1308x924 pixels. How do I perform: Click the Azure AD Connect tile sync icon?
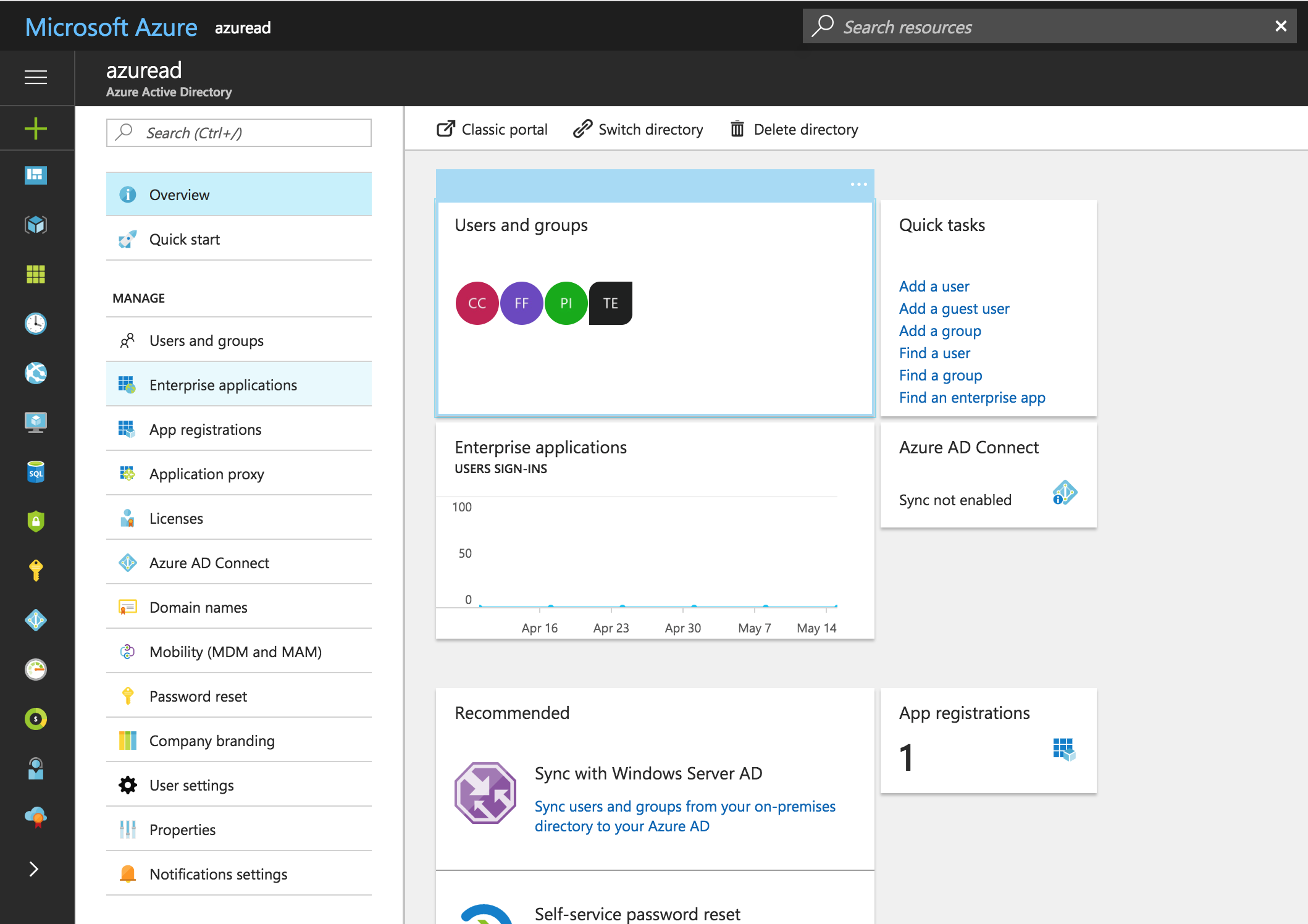pyautogui.click(x=1064, y=493)
